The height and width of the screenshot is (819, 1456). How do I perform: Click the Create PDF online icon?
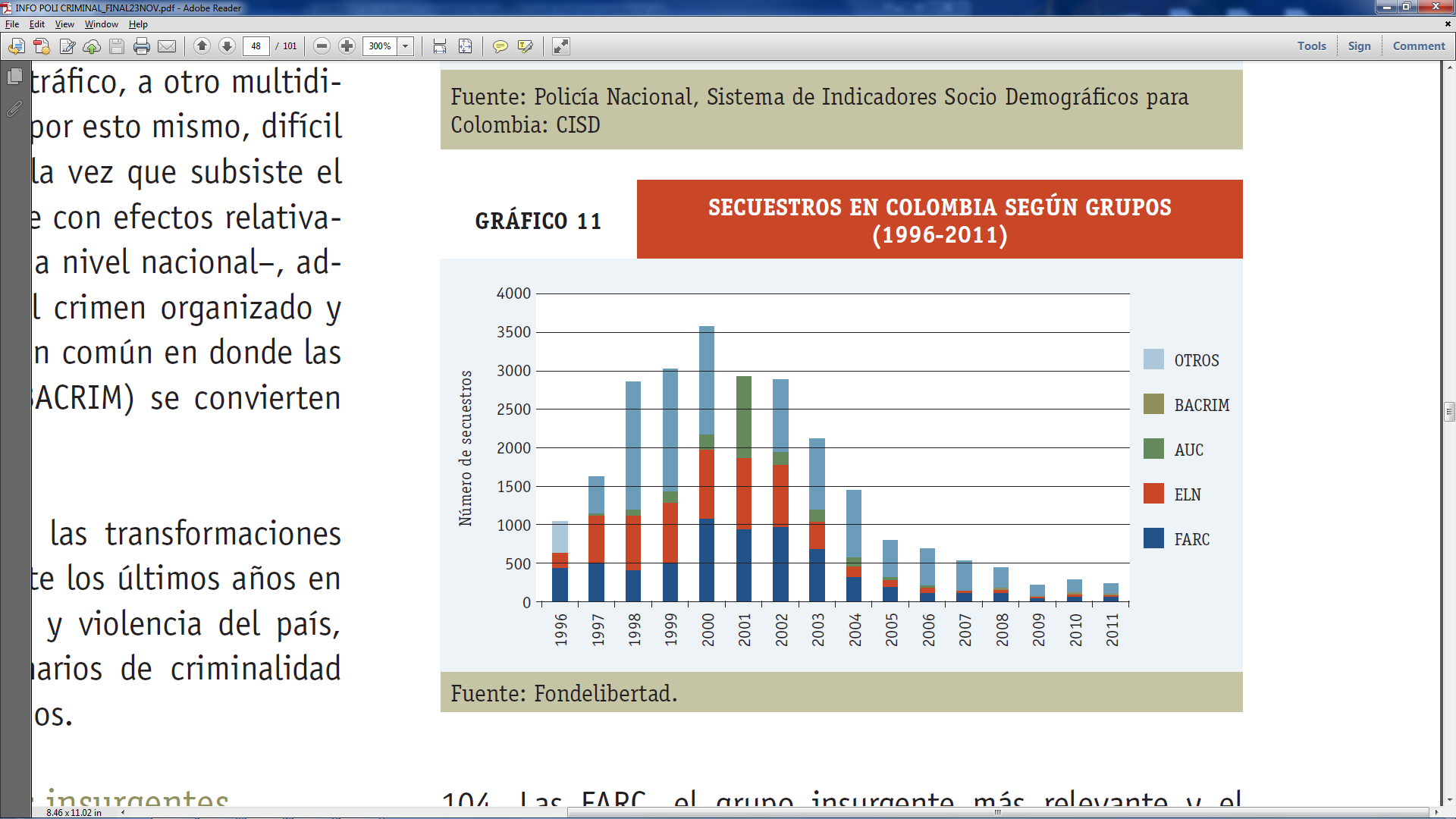click(x=42, y=46)
